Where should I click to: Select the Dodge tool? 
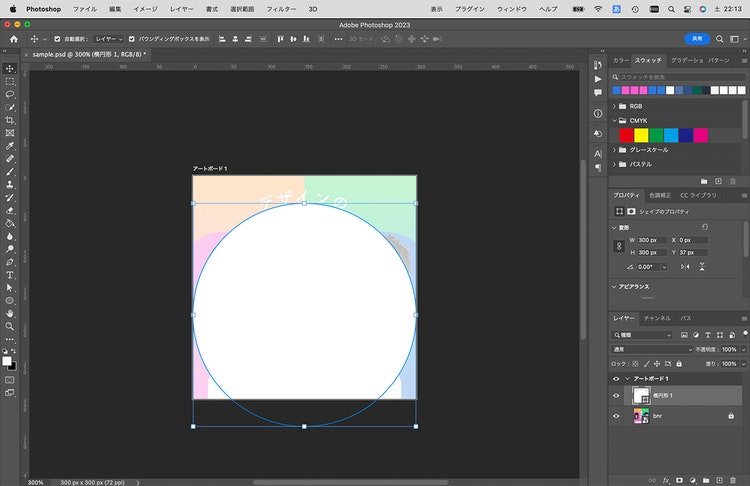10,249
